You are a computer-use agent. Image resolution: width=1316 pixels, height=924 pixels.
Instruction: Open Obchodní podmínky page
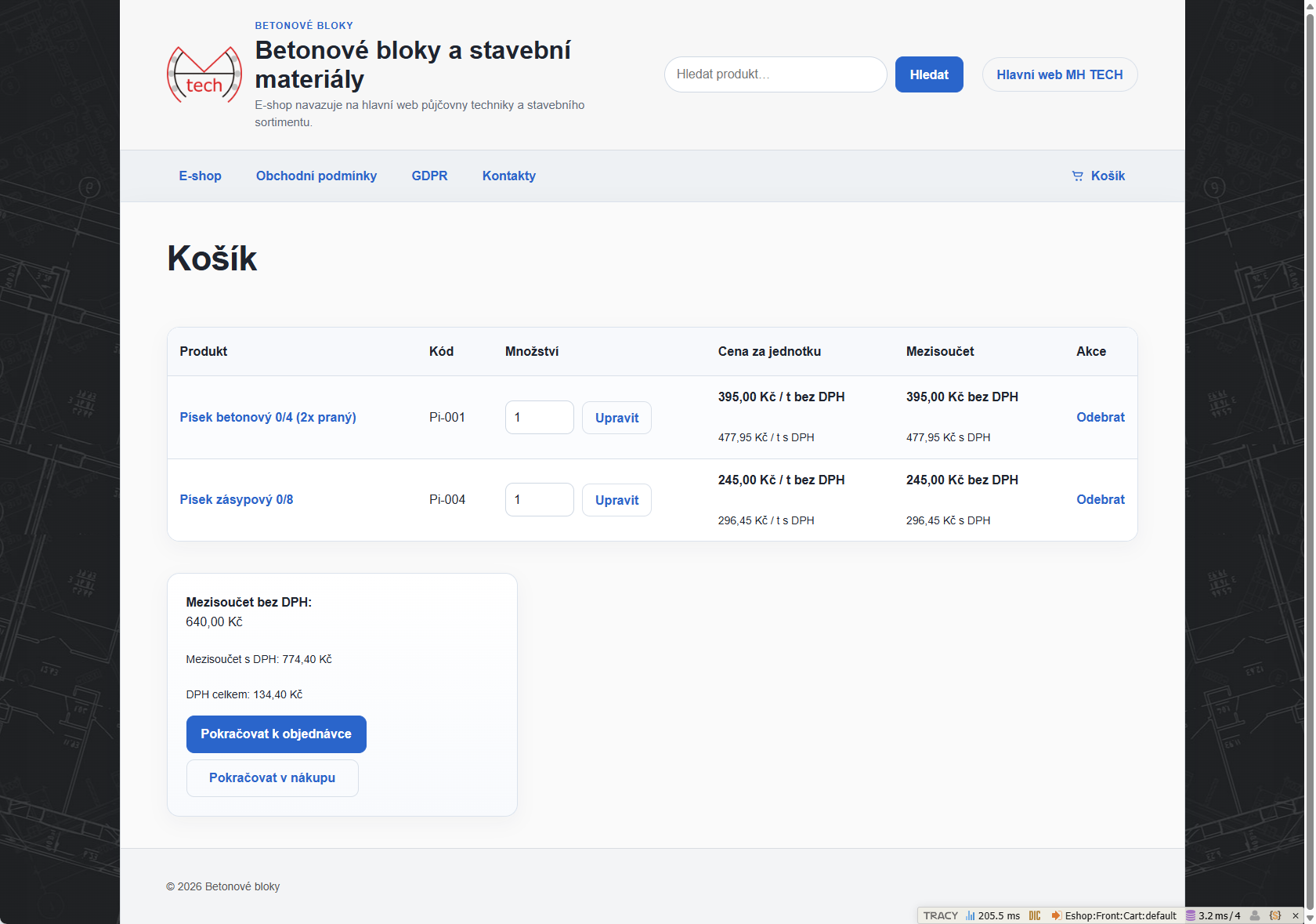(x=316, y=176)
